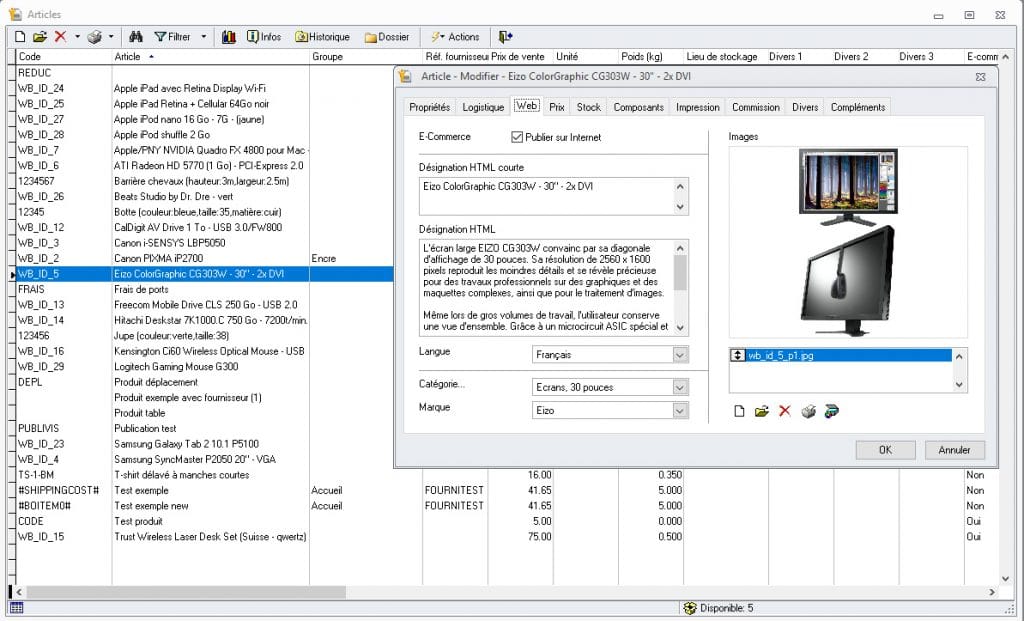Open the Langue dropdown

(680, 355)
